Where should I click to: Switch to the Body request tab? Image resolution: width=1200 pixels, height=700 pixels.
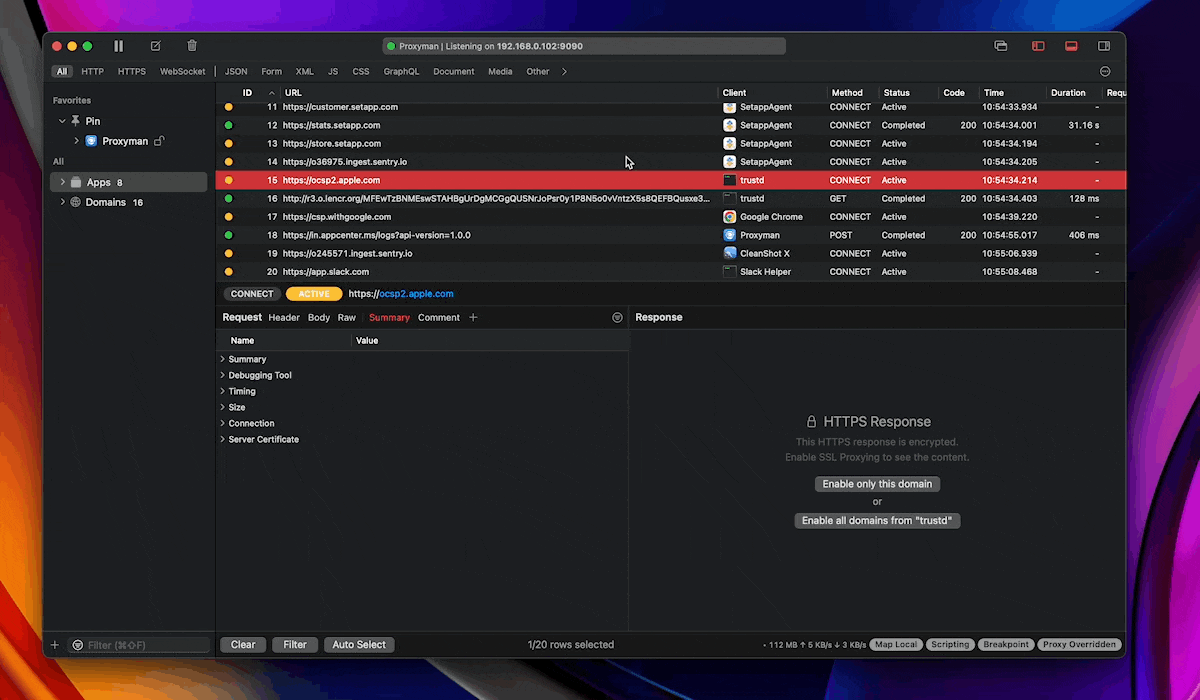[x=319, y=318]
